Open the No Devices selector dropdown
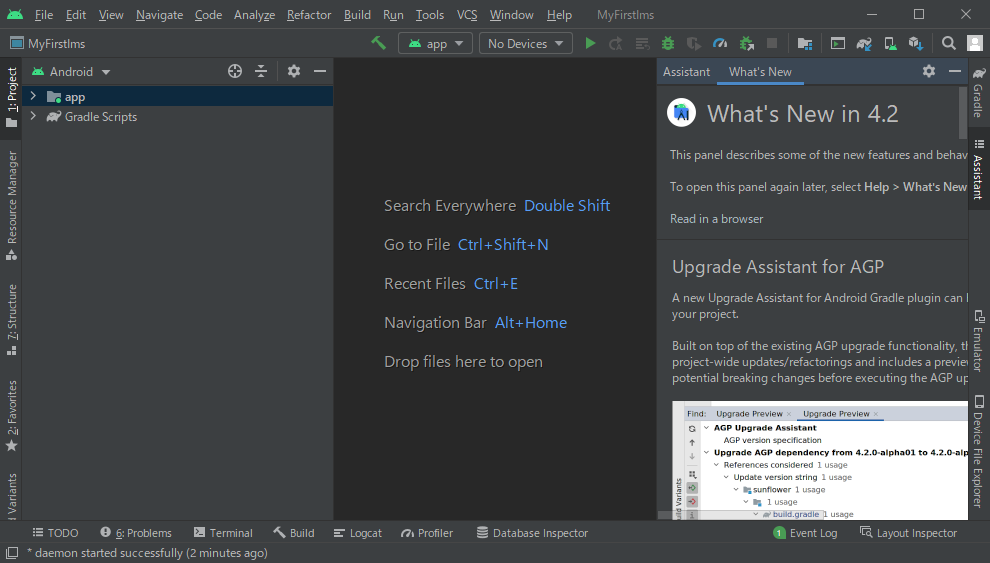 tap(525, 43)
